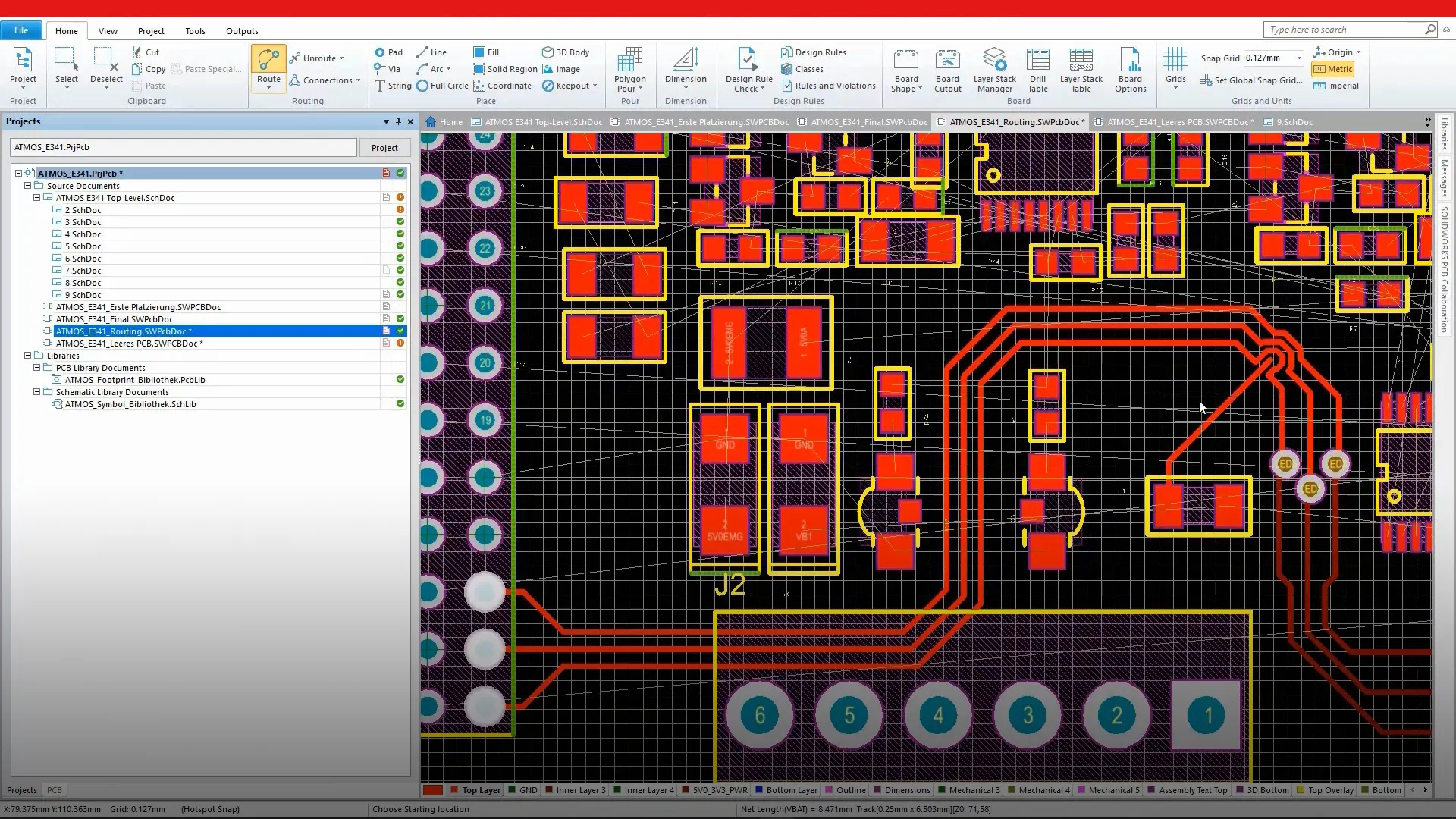
Task: Switch to ATMOS_E341_Final.SWPcbDoc document tab
Action: point(868,122)
